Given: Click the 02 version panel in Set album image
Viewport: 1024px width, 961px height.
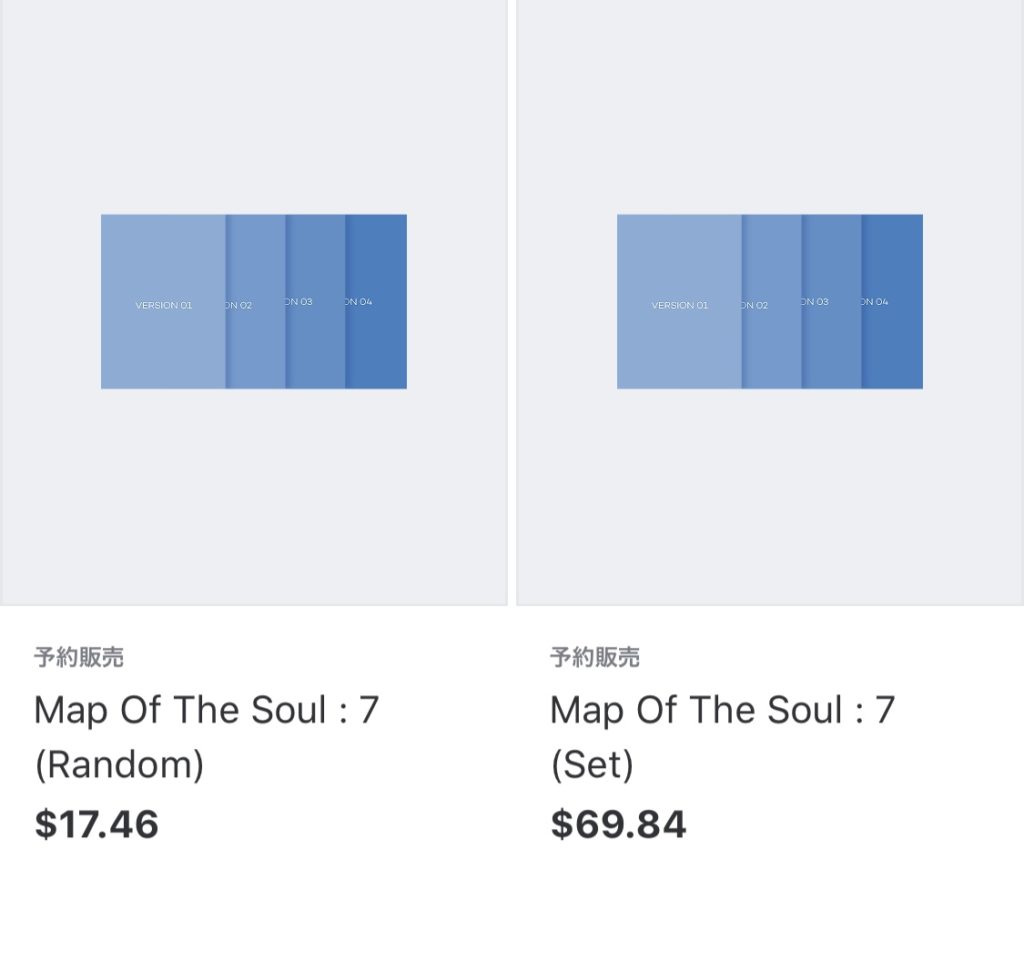Looking at the screenshot, I should [771, 302].
